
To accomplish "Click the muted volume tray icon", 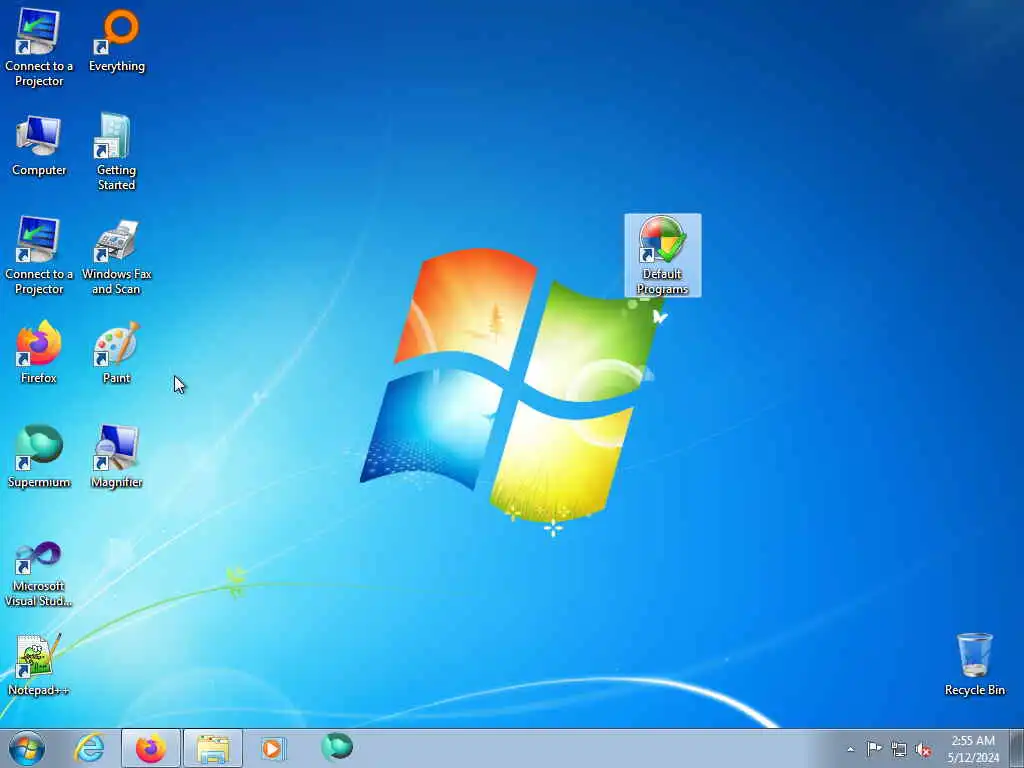I will point(923,749).
